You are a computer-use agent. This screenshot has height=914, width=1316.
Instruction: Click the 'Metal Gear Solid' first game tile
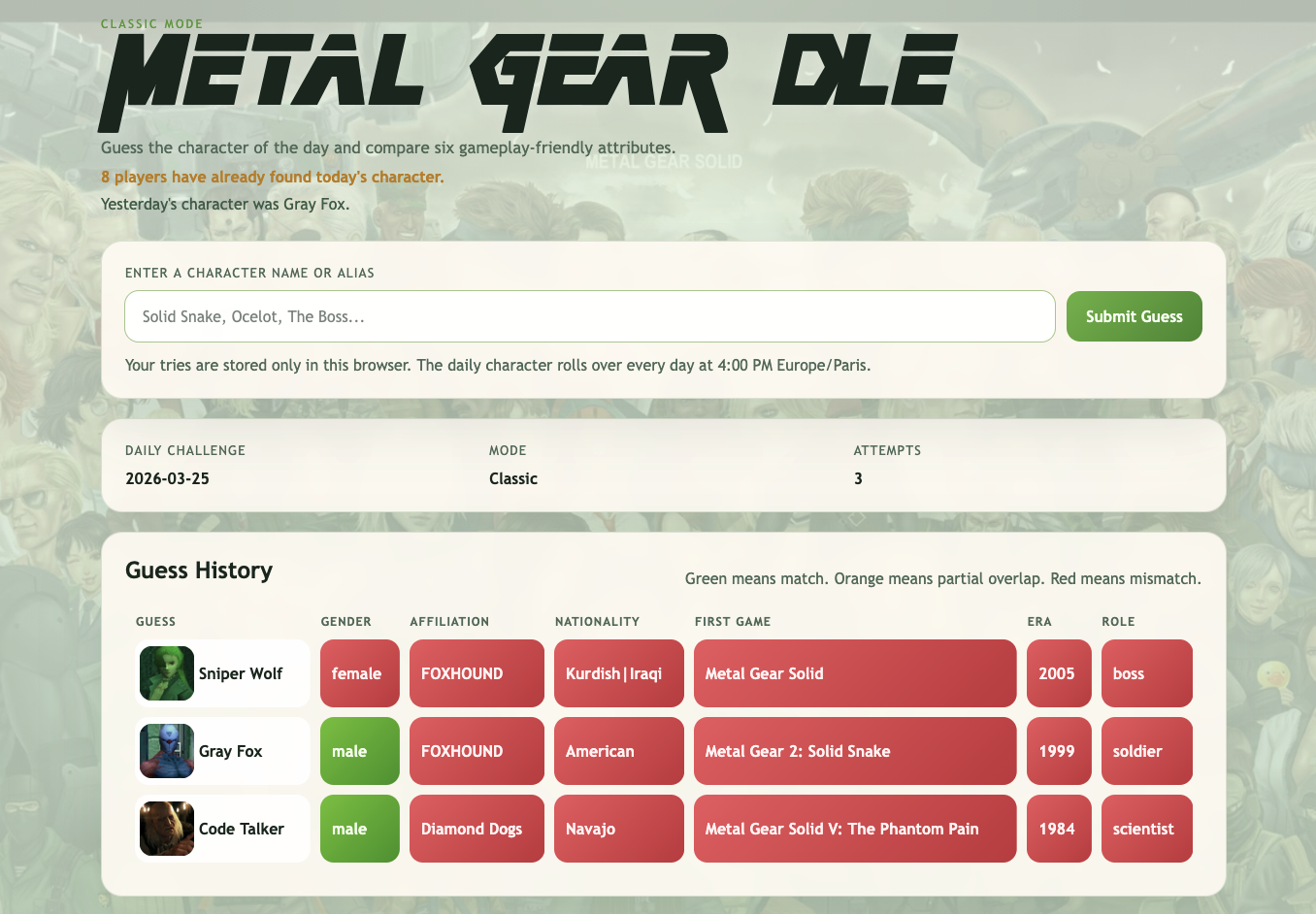(854, 672)
